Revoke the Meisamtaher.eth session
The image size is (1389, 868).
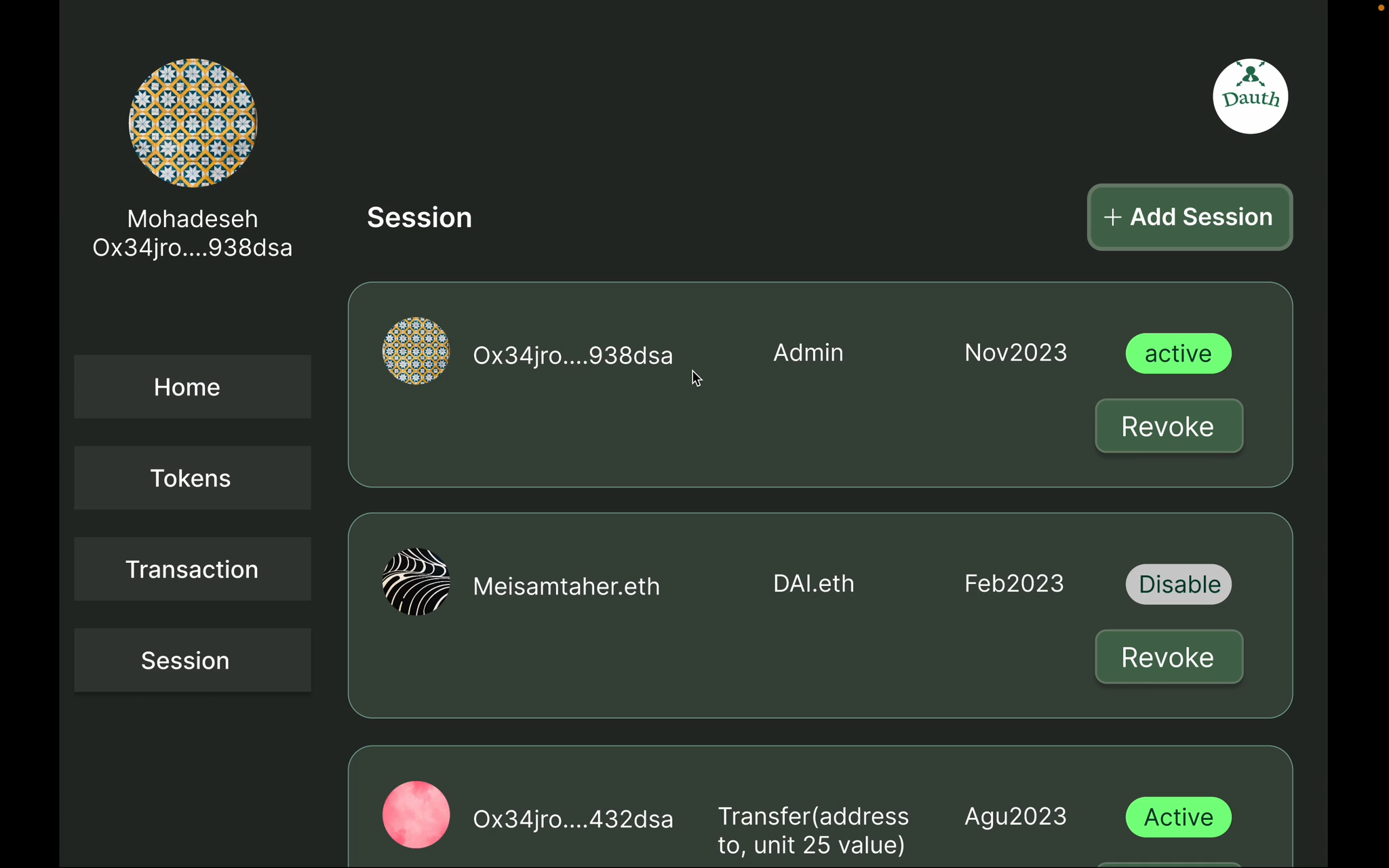(x=1168, y=657)
